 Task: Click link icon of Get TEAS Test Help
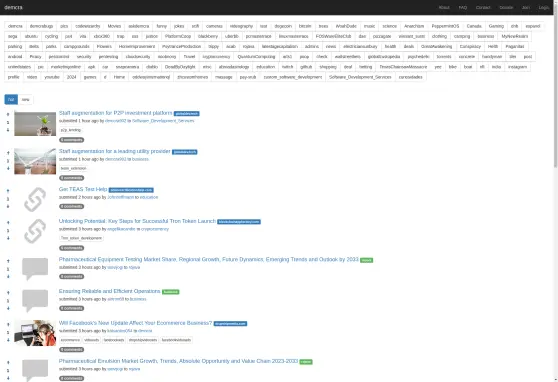[35, 200]
